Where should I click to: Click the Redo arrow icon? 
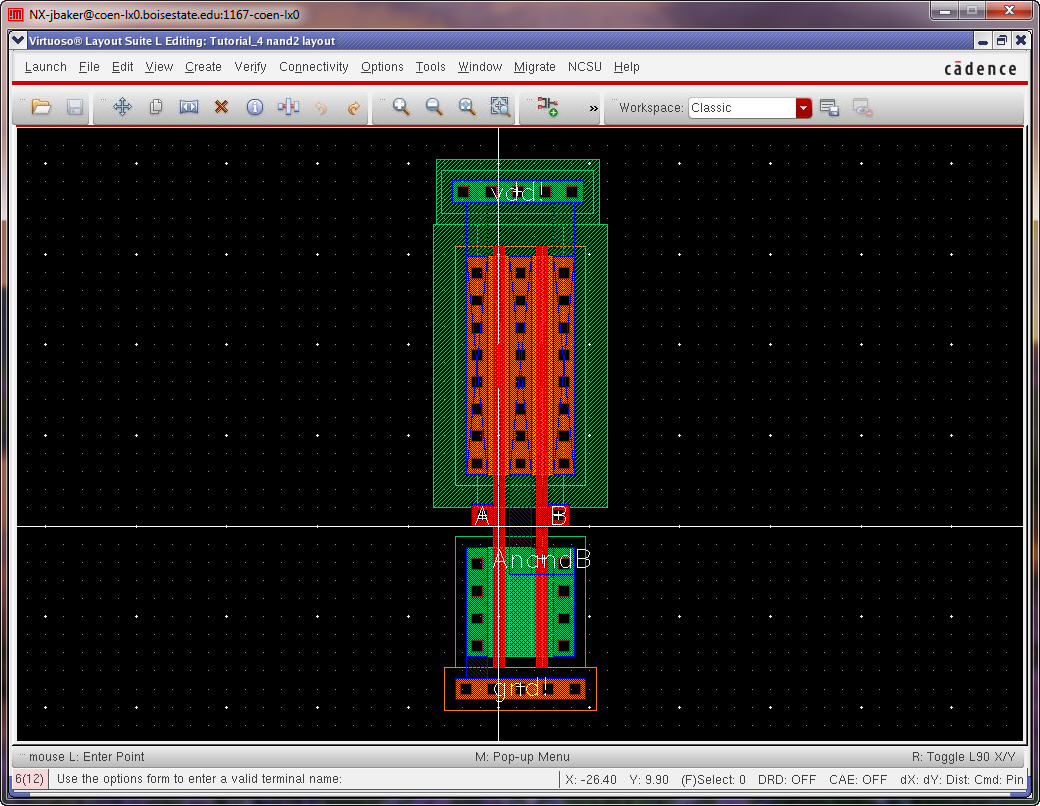[354, 107]
